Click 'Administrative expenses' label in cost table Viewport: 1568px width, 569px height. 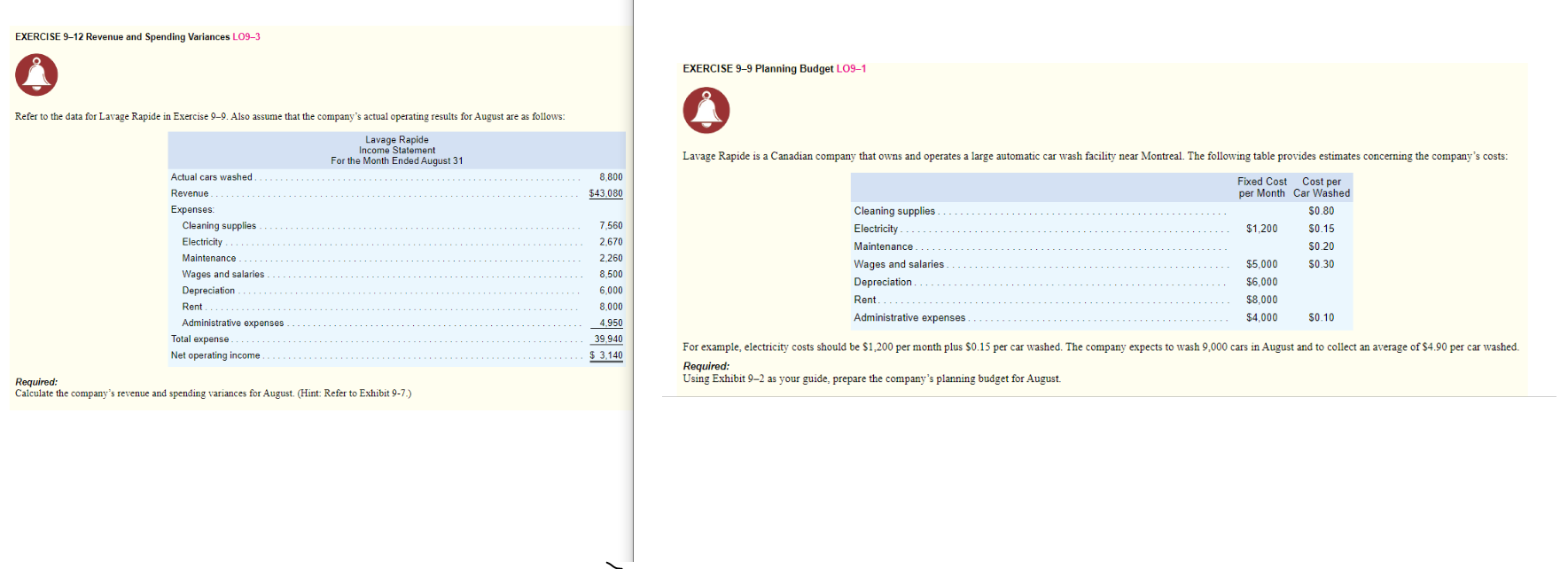click(x=909, y=317)
